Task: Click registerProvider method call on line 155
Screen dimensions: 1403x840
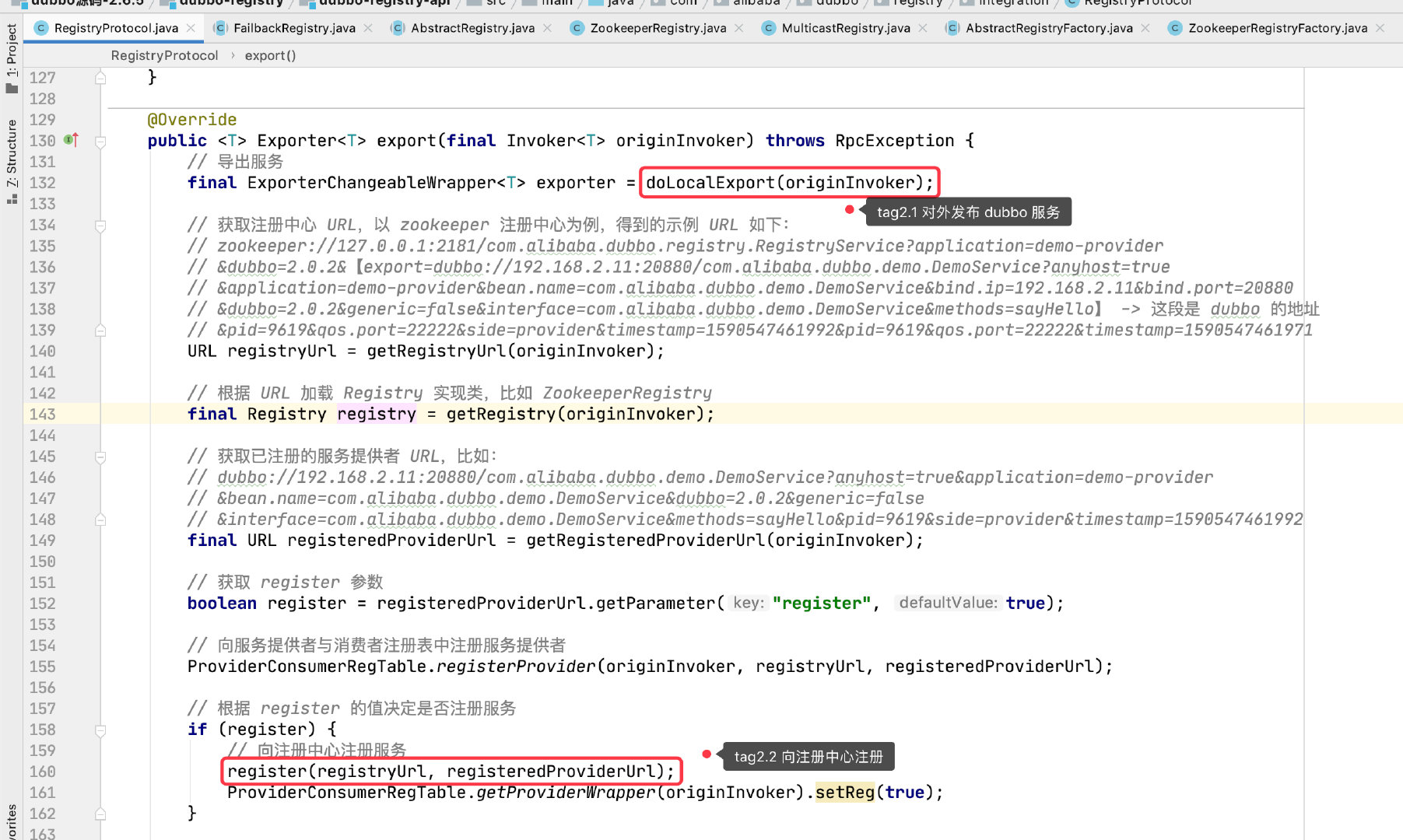Action: pos(515,667)
